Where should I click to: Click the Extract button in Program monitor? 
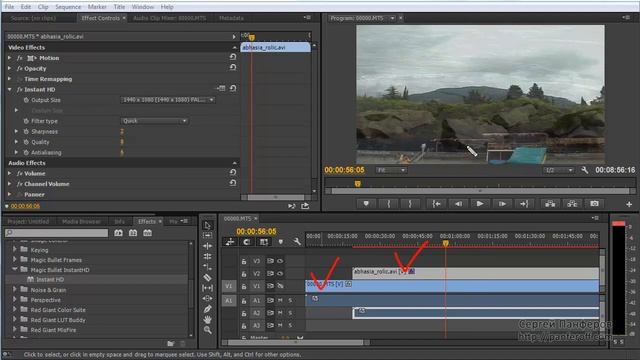pyautogui.click(x=572, y=203)
